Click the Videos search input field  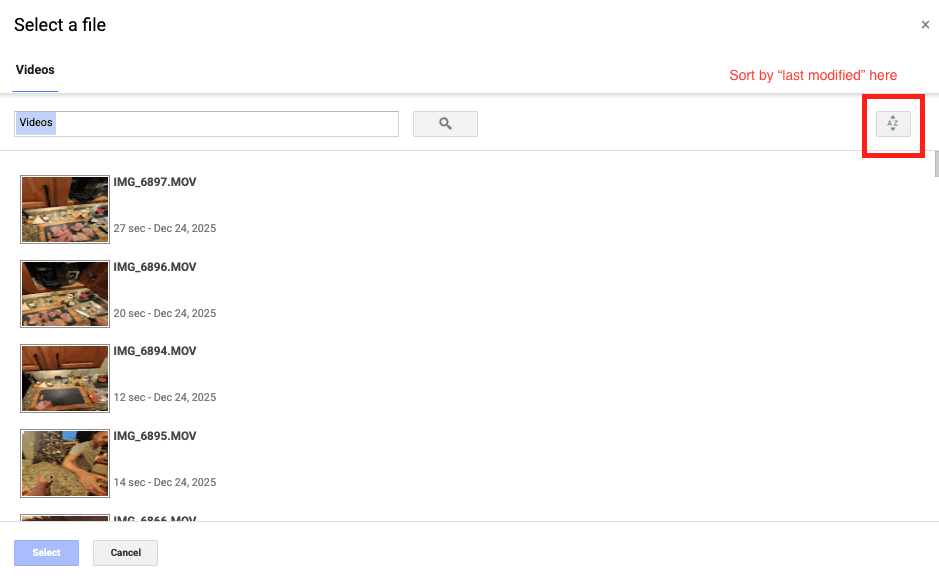tap(207, 124)
